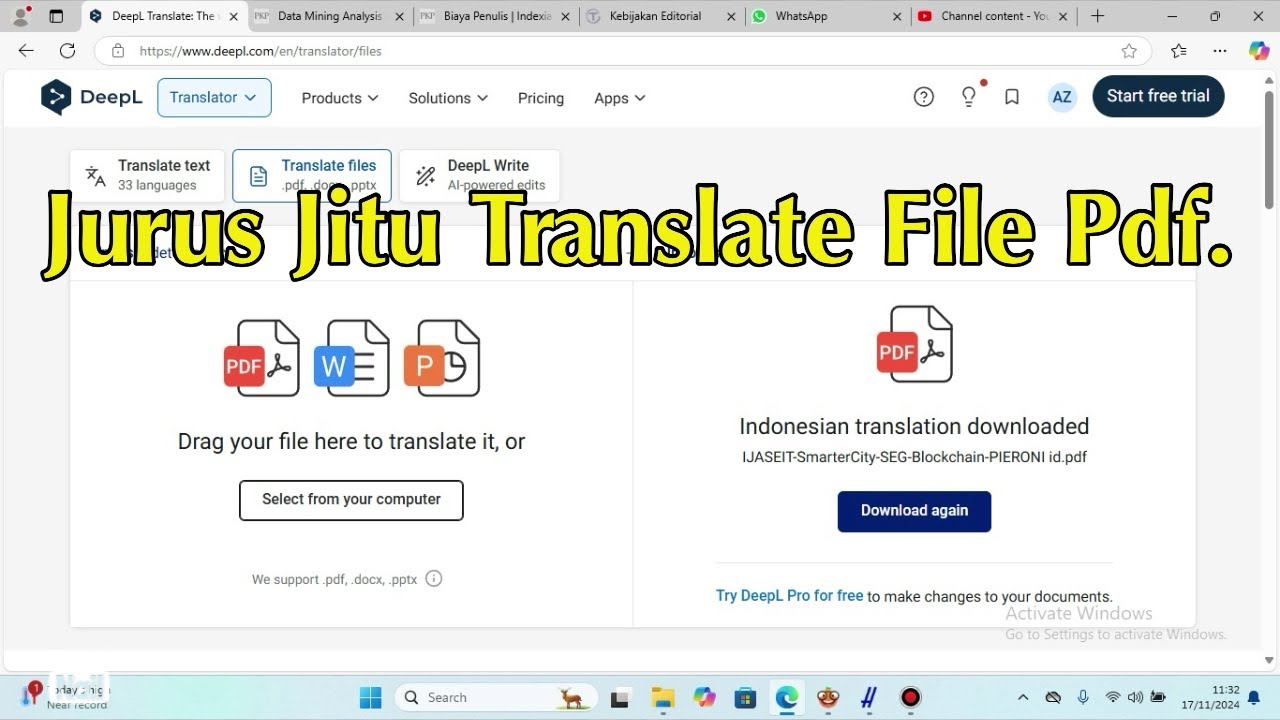
Task: Click the PowerPoint file type icon
Action: [x=442, y=358]
